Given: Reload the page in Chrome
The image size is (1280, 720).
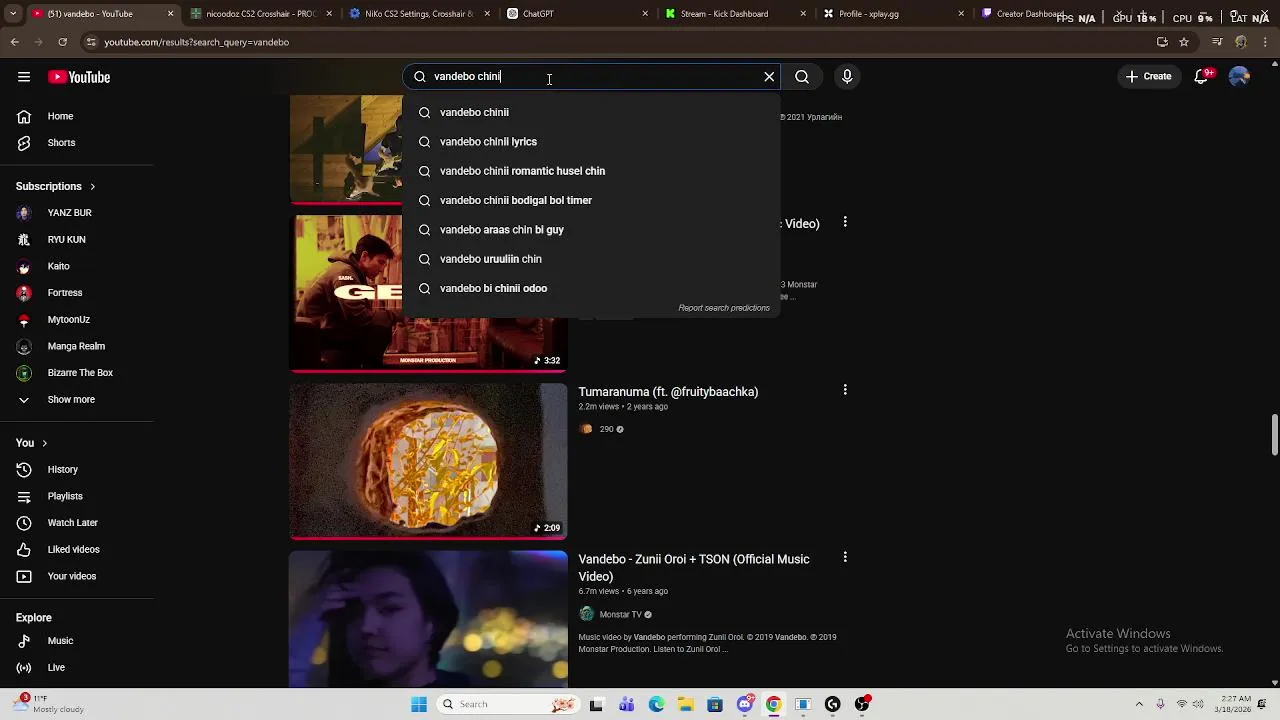Looking at the screenshot, I should (62, 42).
